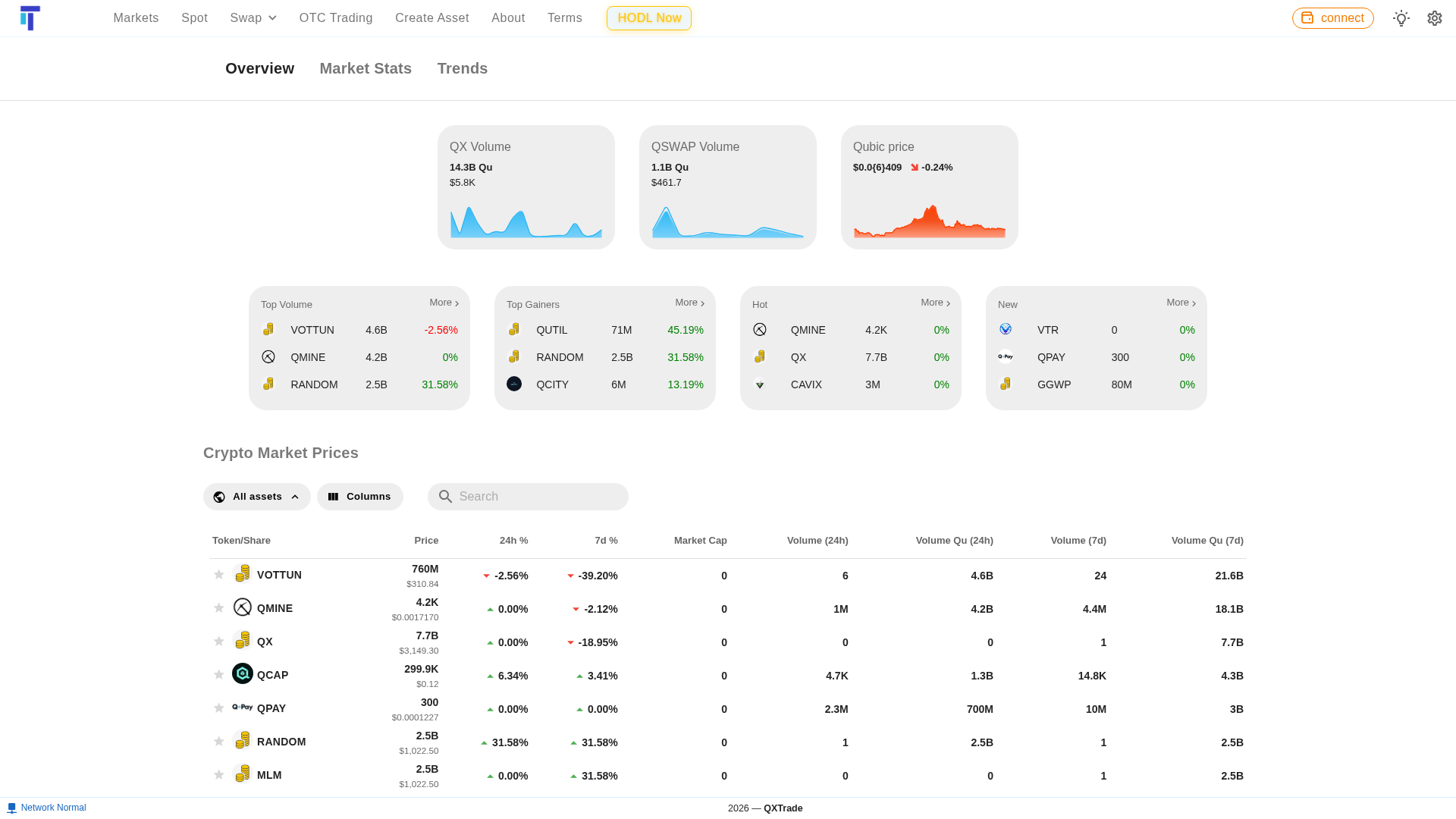The width and height of the screenshot is (1456, 819).
Task: Click the VTR icon in New card
Action: tap(1006, 329)
